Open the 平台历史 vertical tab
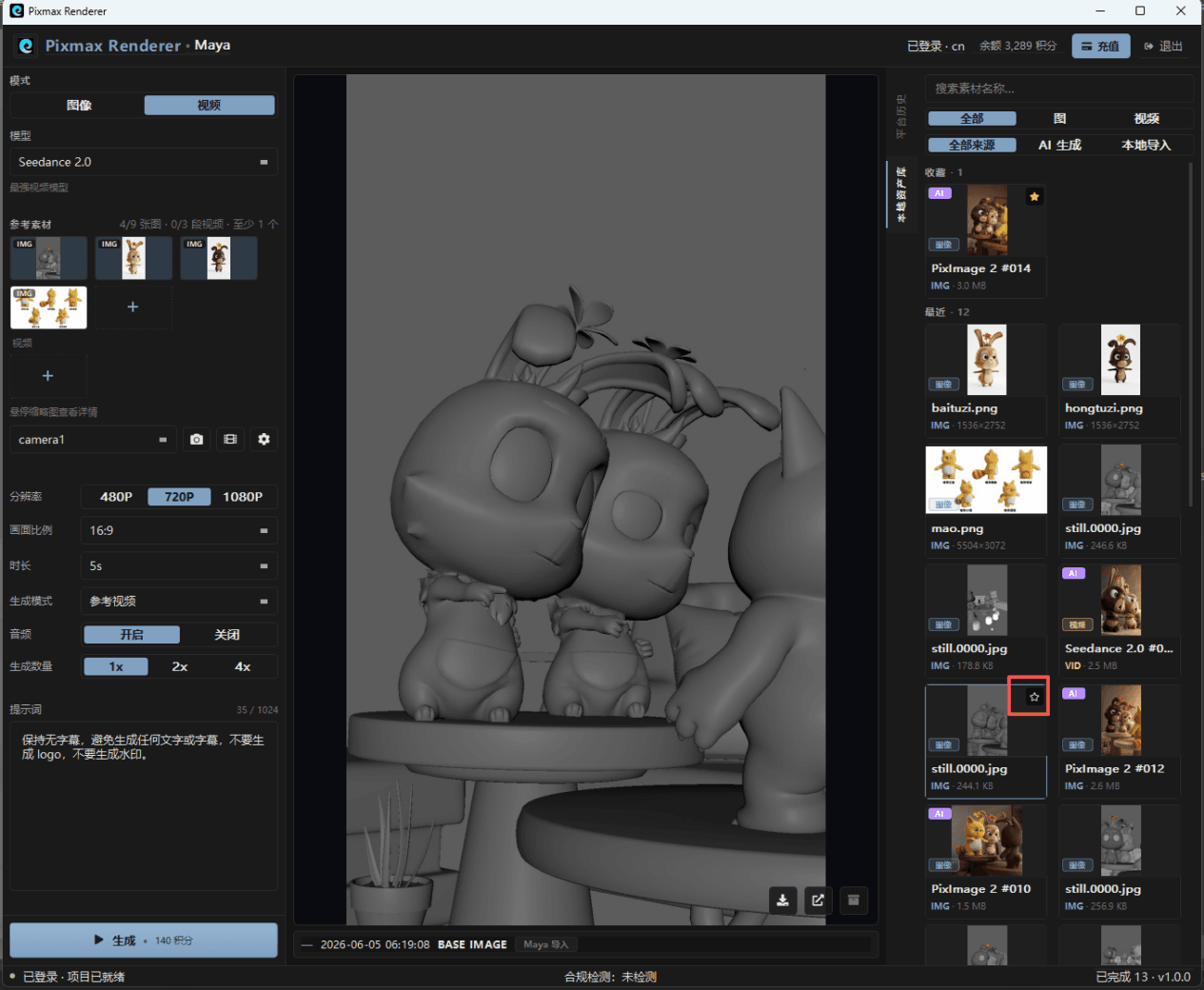Screen dimensions: 1204x990 coord(900,116)
